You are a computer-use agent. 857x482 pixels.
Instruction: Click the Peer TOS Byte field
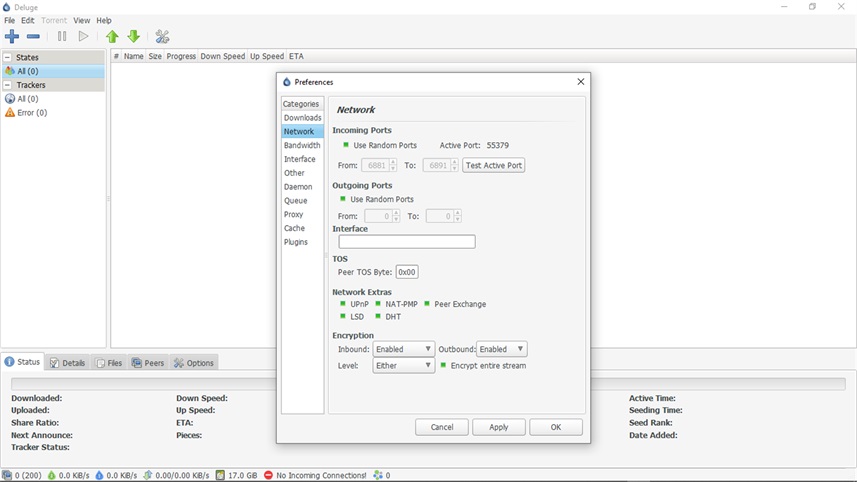(407, 272)
